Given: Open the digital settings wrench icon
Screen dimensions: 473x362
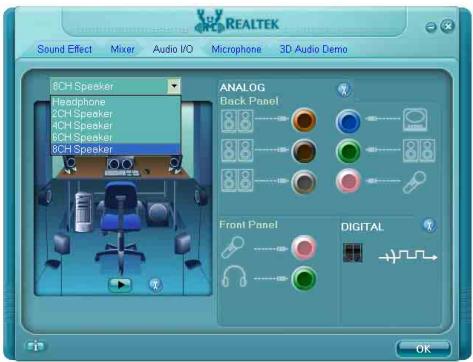Looking at the screenshot, I should (430, 226).
